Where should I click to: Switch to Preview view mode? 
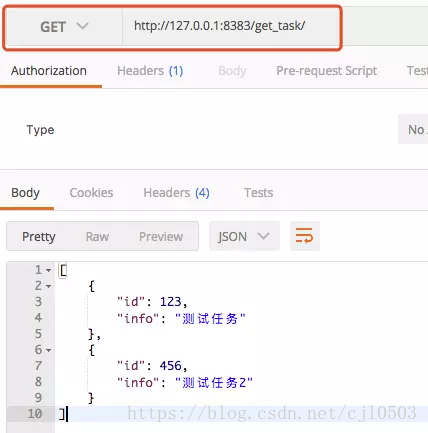click(x=161, y=237)
